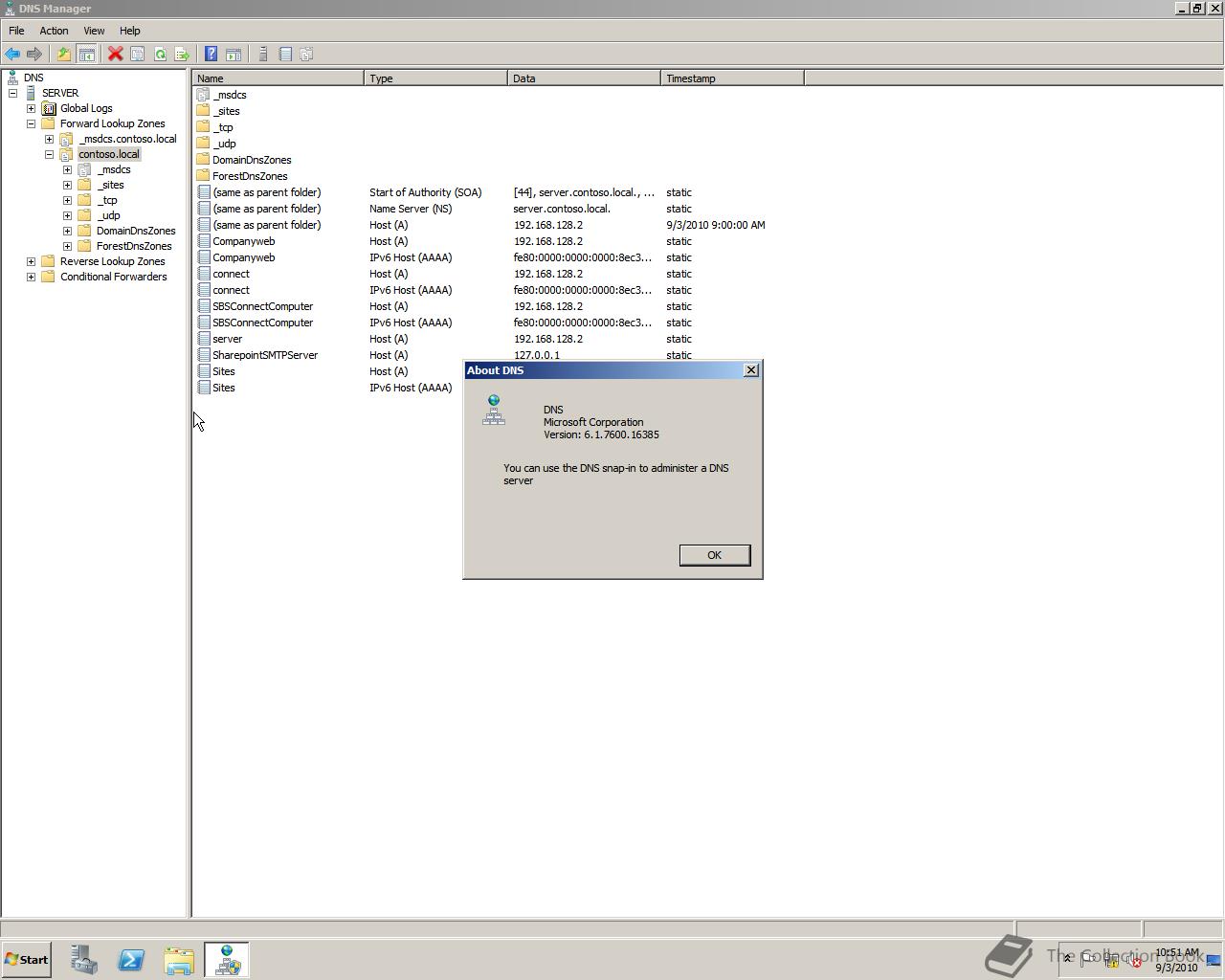The width and height of the screenshot is (1225, 980).
Task: Open the Action menu
Action: tap(54, 31)
